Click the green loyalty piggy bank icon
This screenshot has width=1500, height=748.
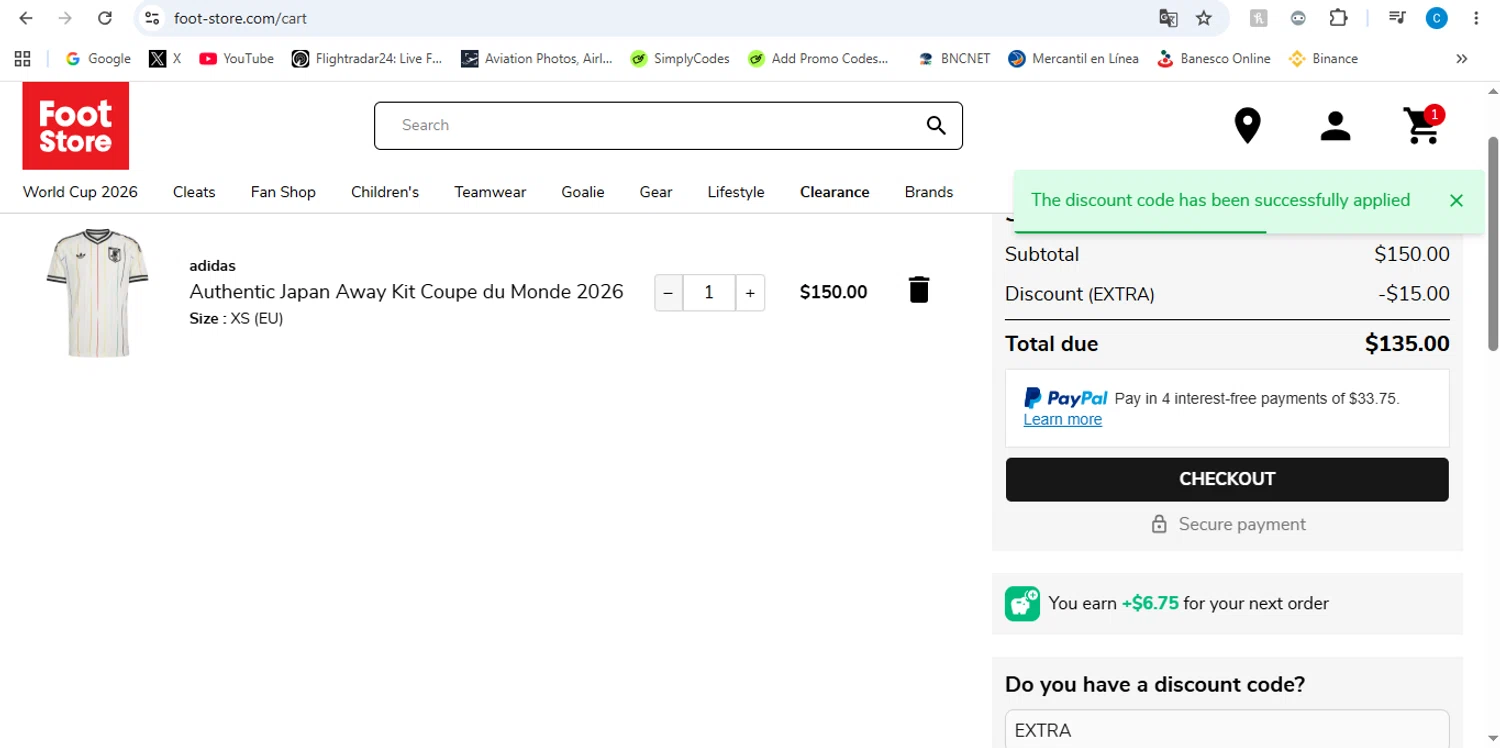(1022, 604)
